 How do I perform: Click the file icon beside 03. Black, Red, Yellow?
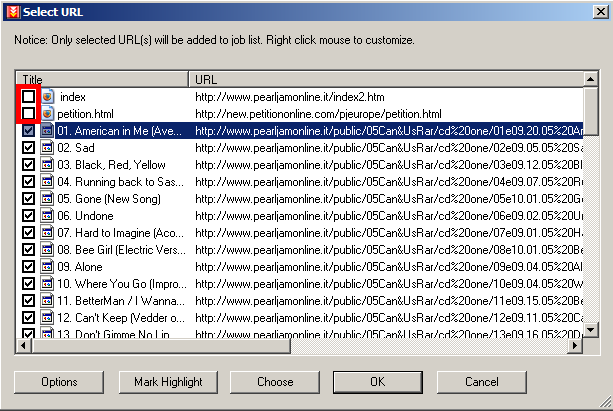[x=46, y=165]
